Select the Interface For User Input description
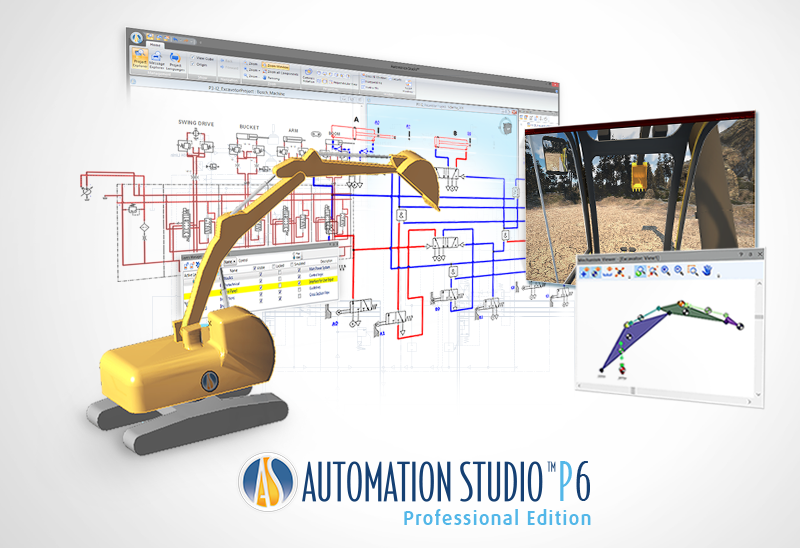The width and height of the screenshot is (800, 548). (321, 281)
